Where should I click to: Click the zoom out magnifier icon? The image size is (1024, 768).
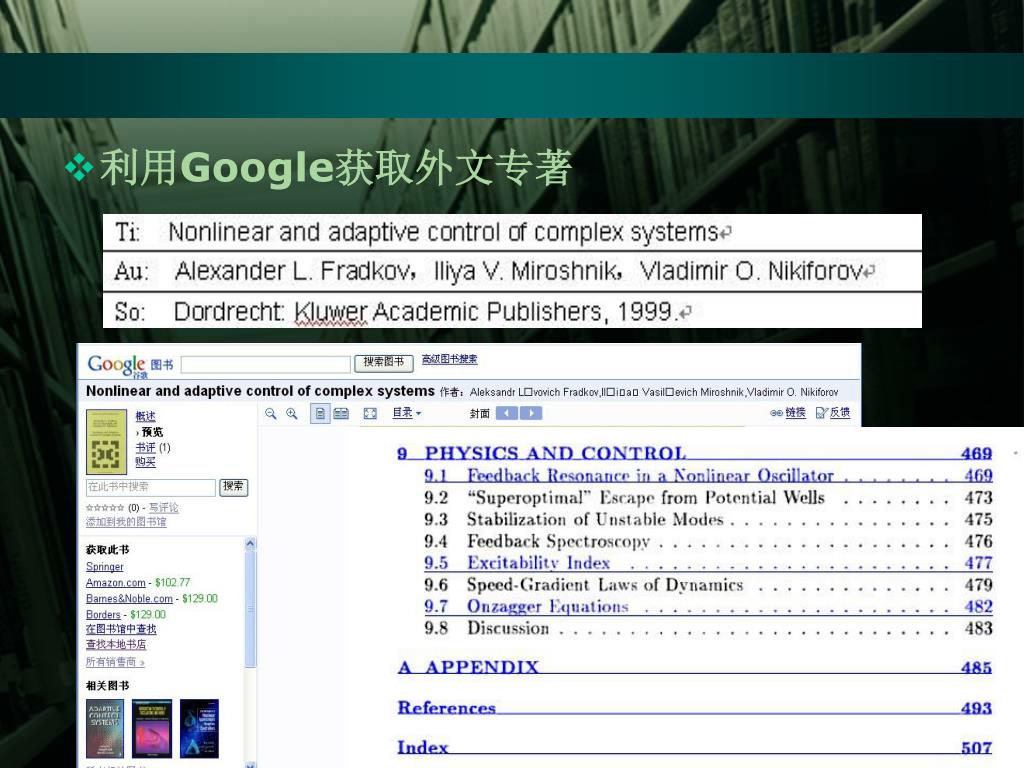[x=270, y=413]
